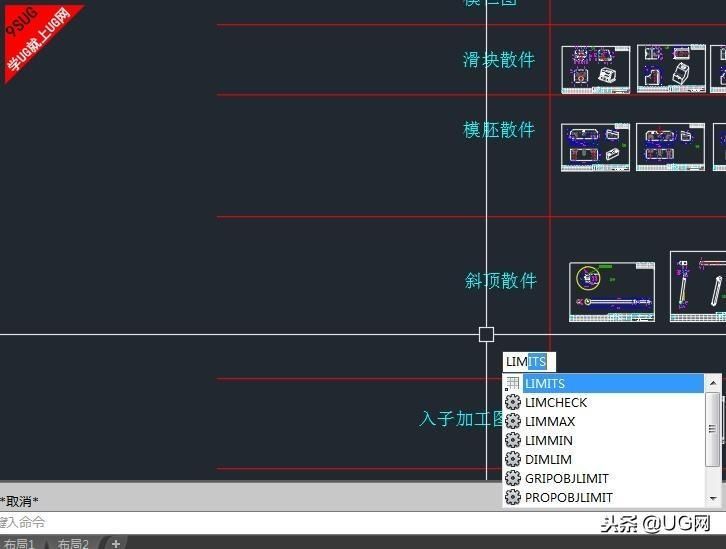Click first 滑块散件 drawing thumbnail
Viewport: 726px width, 549px height.
coord(596,69)
